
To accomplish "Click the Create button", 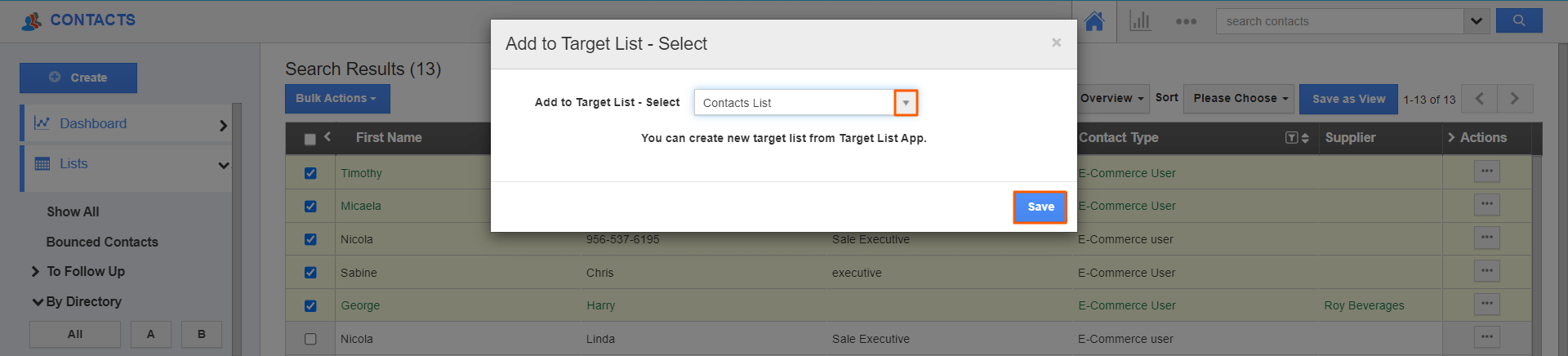I will pos(78,78).
